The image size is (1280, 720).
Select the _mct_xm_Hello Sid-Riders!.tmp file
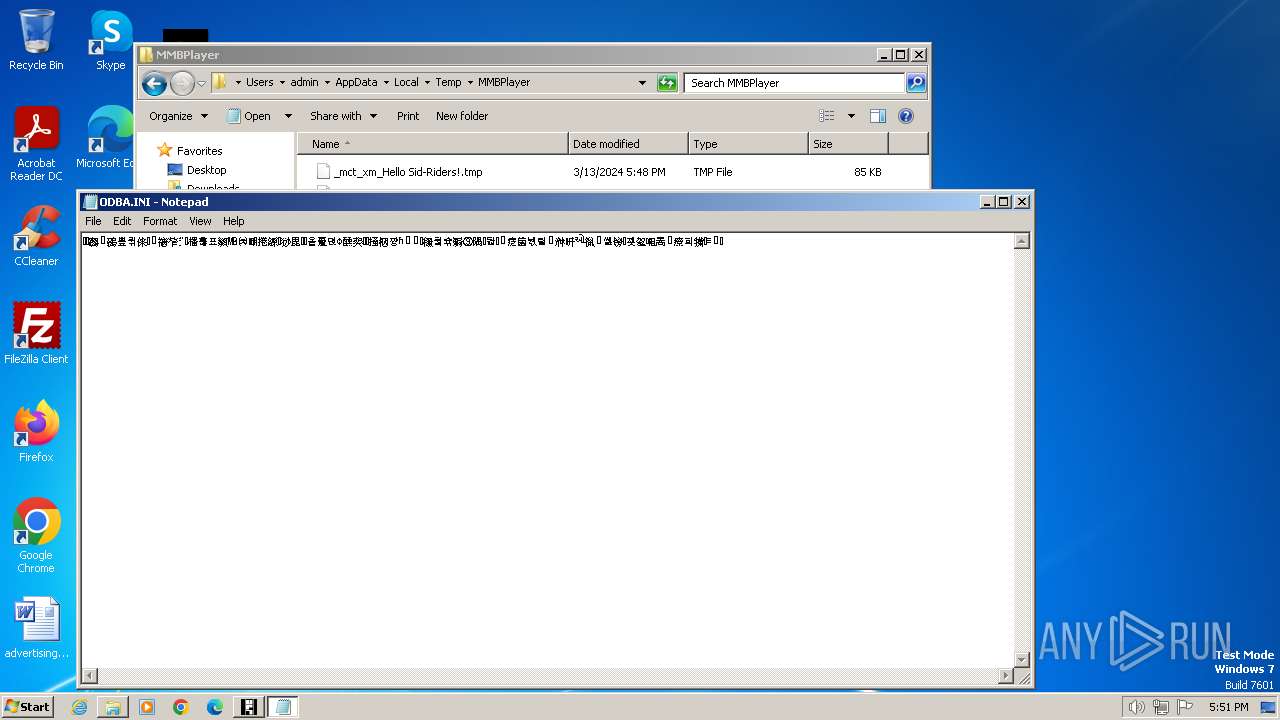point(408,172)
